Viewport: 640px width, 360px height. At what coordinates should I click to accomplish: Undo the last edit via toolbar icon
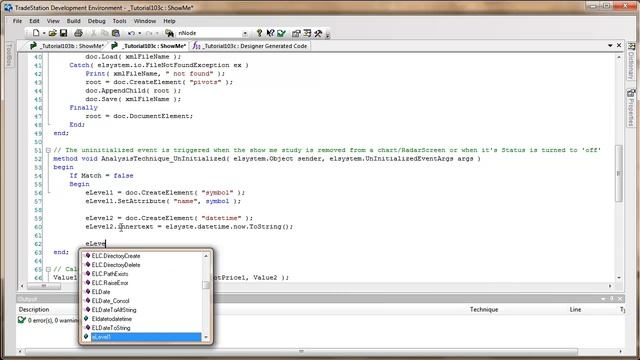[x=131, y=33]
